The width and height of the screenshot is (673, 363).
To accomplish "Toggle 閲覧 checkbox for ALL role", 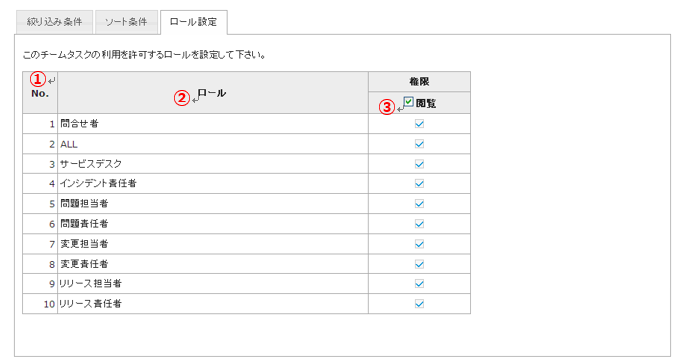I will coord(419,144).
